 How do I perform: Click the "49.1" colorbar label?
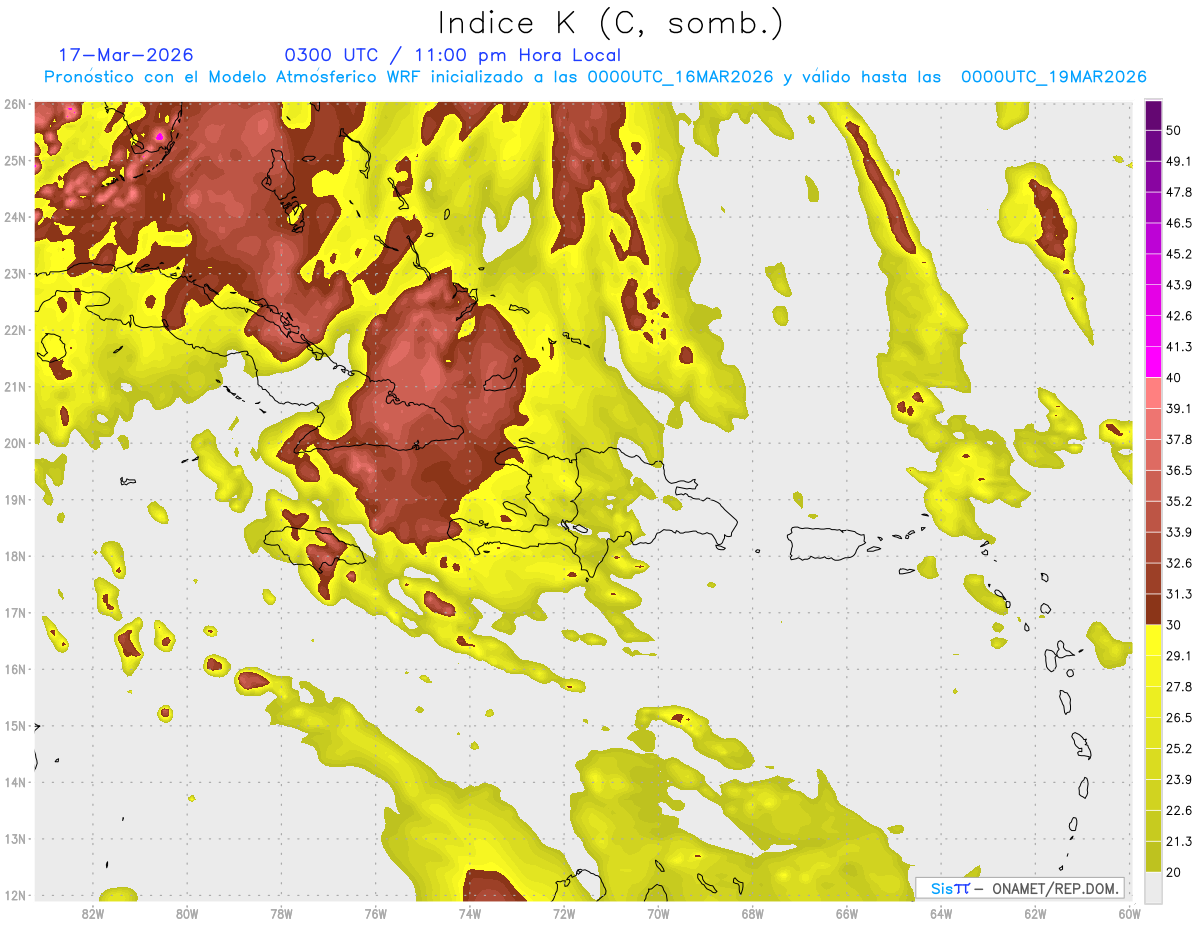click(x=1179, y=161)
